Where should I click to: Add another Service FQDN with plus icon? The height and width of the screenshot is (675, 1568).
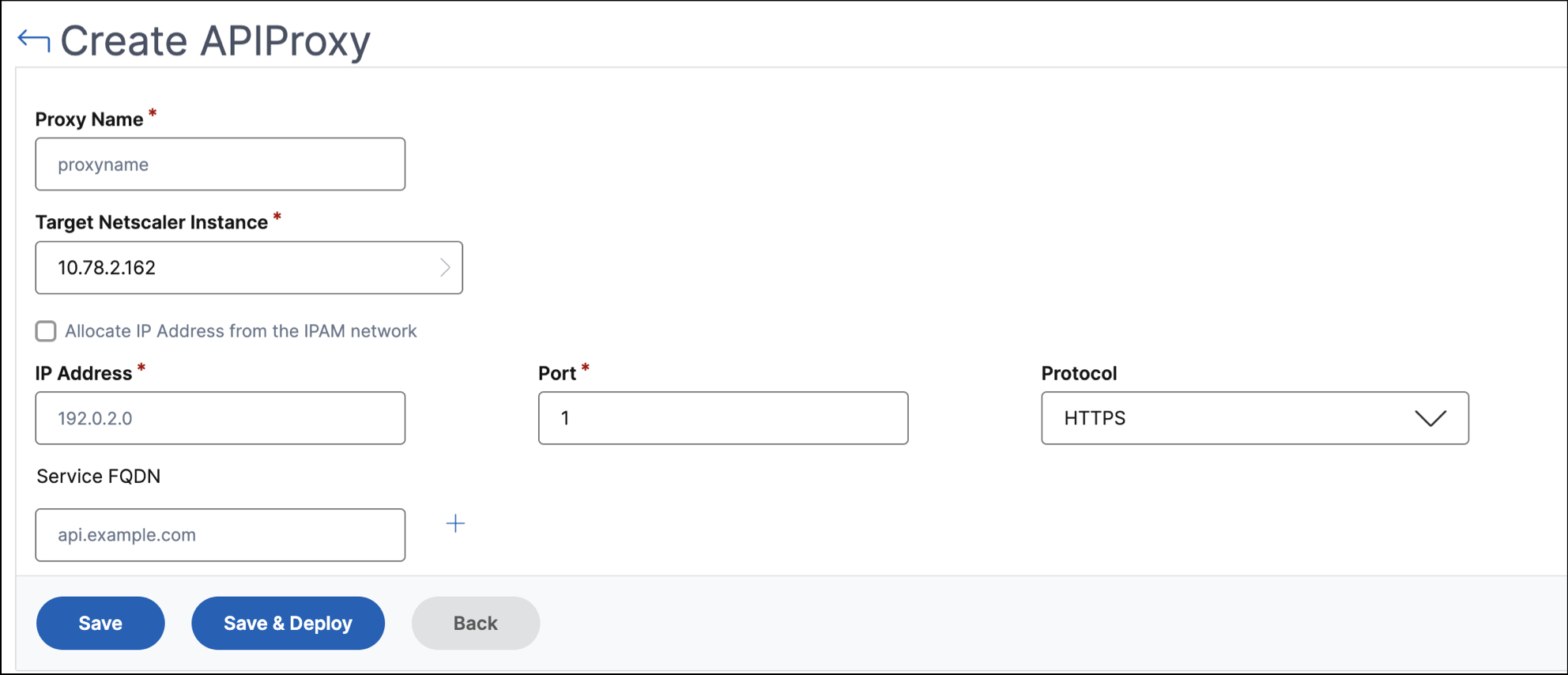455,523
